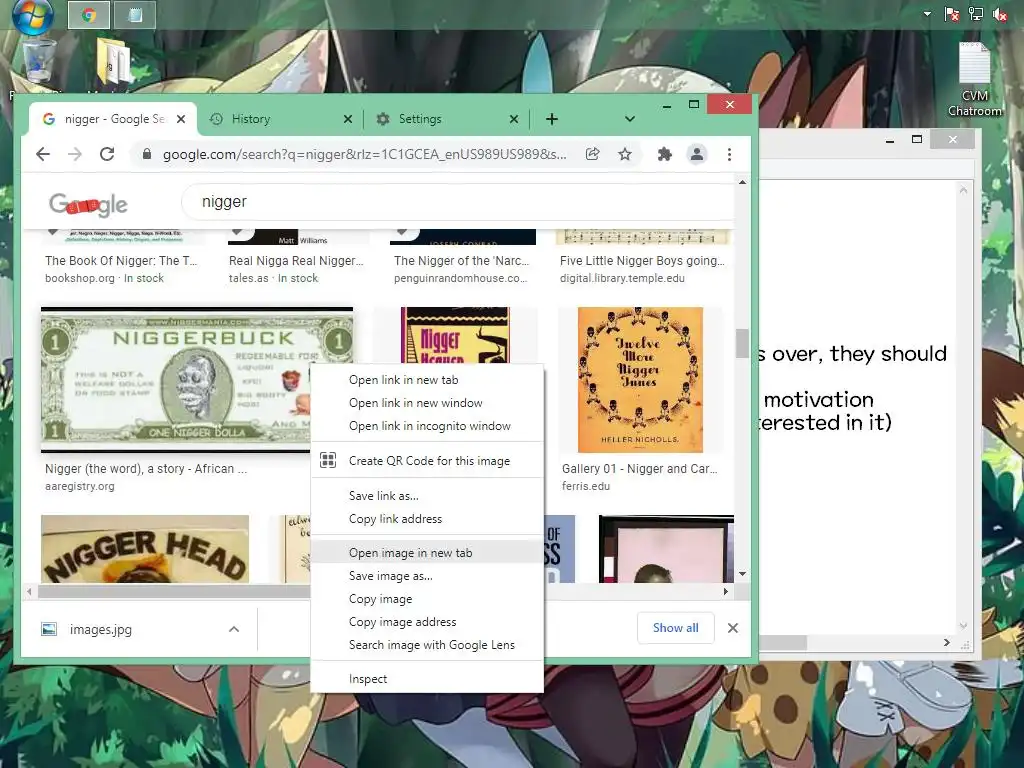This screenshot has width=1024, height=768.
Task: Select the CVM Chatroom desktop file
Action: point(974,78)
